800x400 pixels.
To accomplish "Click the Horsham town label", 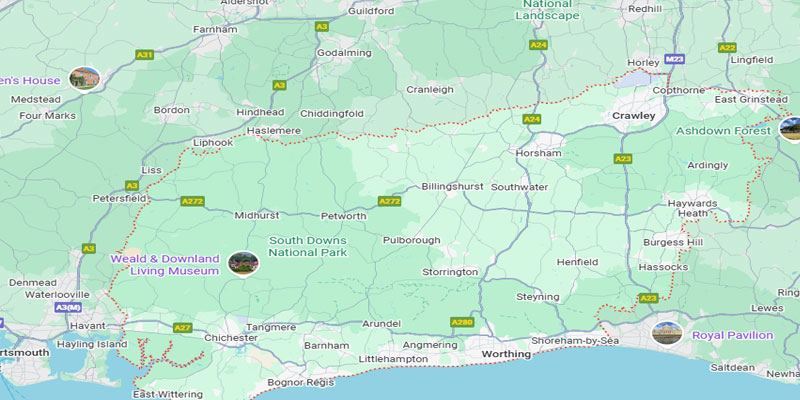I will point(538,153).
